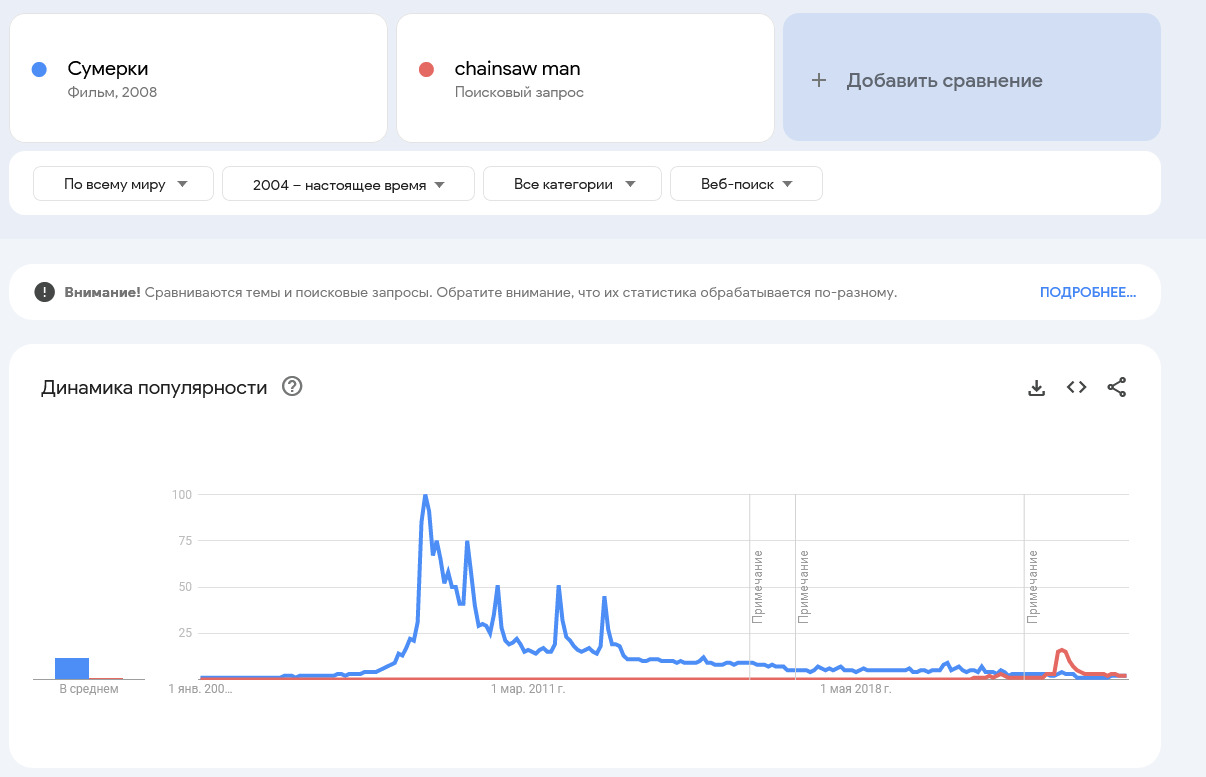Share the popularity dynamics chart
1206x777 pixels.
tap(1117, 388)
